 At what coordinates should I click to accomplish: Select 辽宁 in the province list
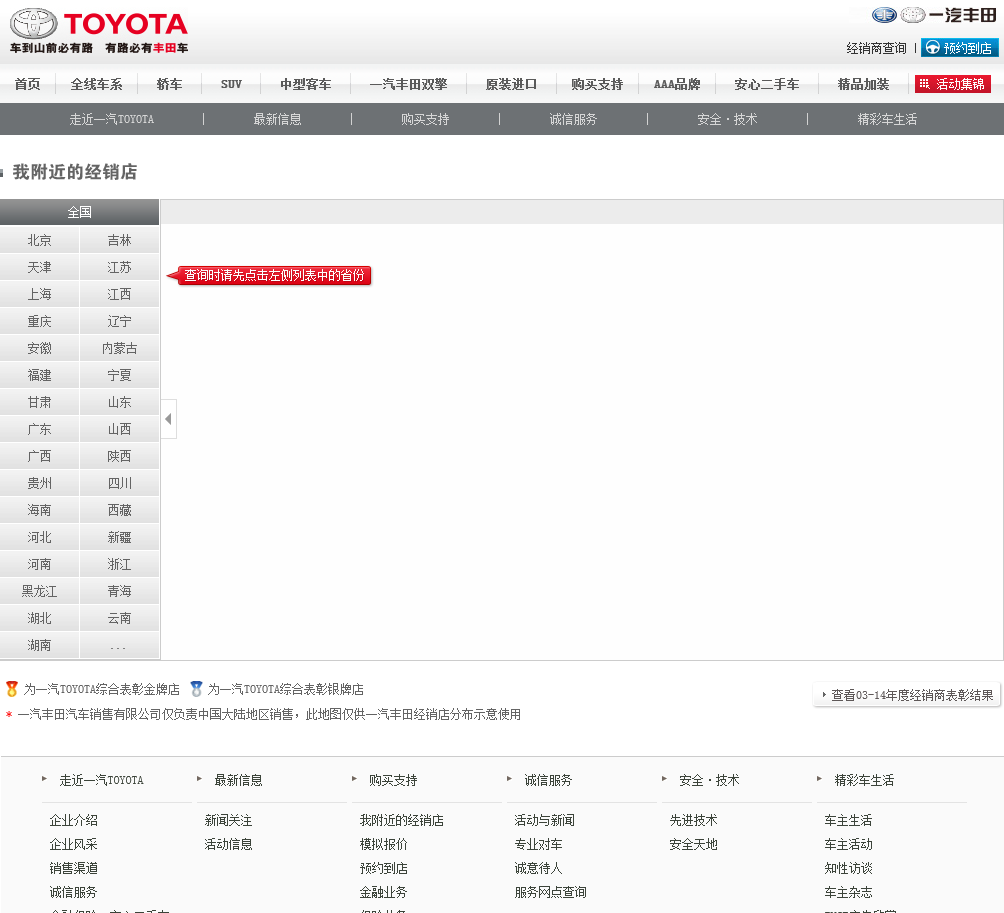click(119, 321)
